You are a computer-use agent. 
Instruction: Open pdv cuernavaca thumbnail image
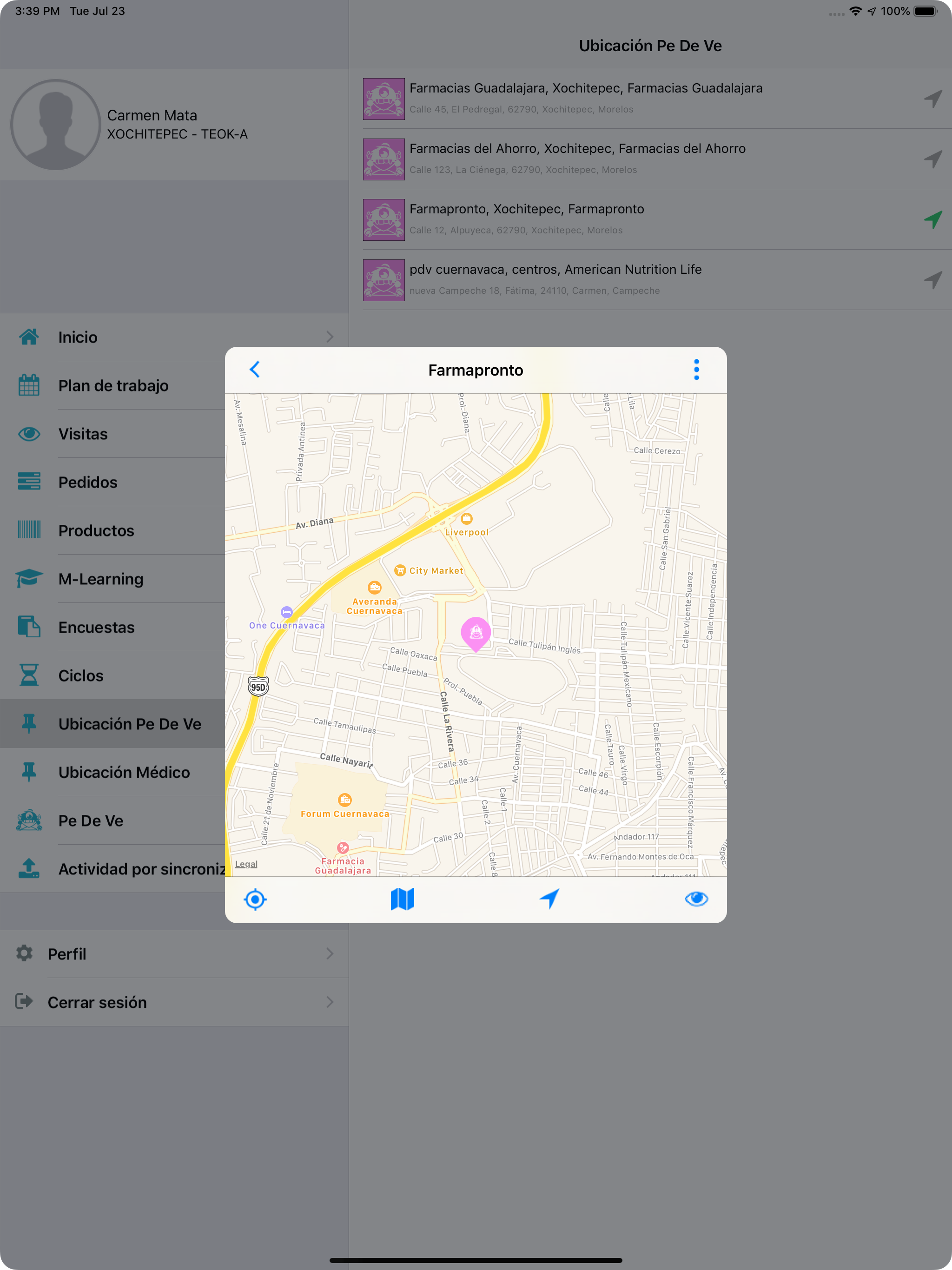click(383, 280)
